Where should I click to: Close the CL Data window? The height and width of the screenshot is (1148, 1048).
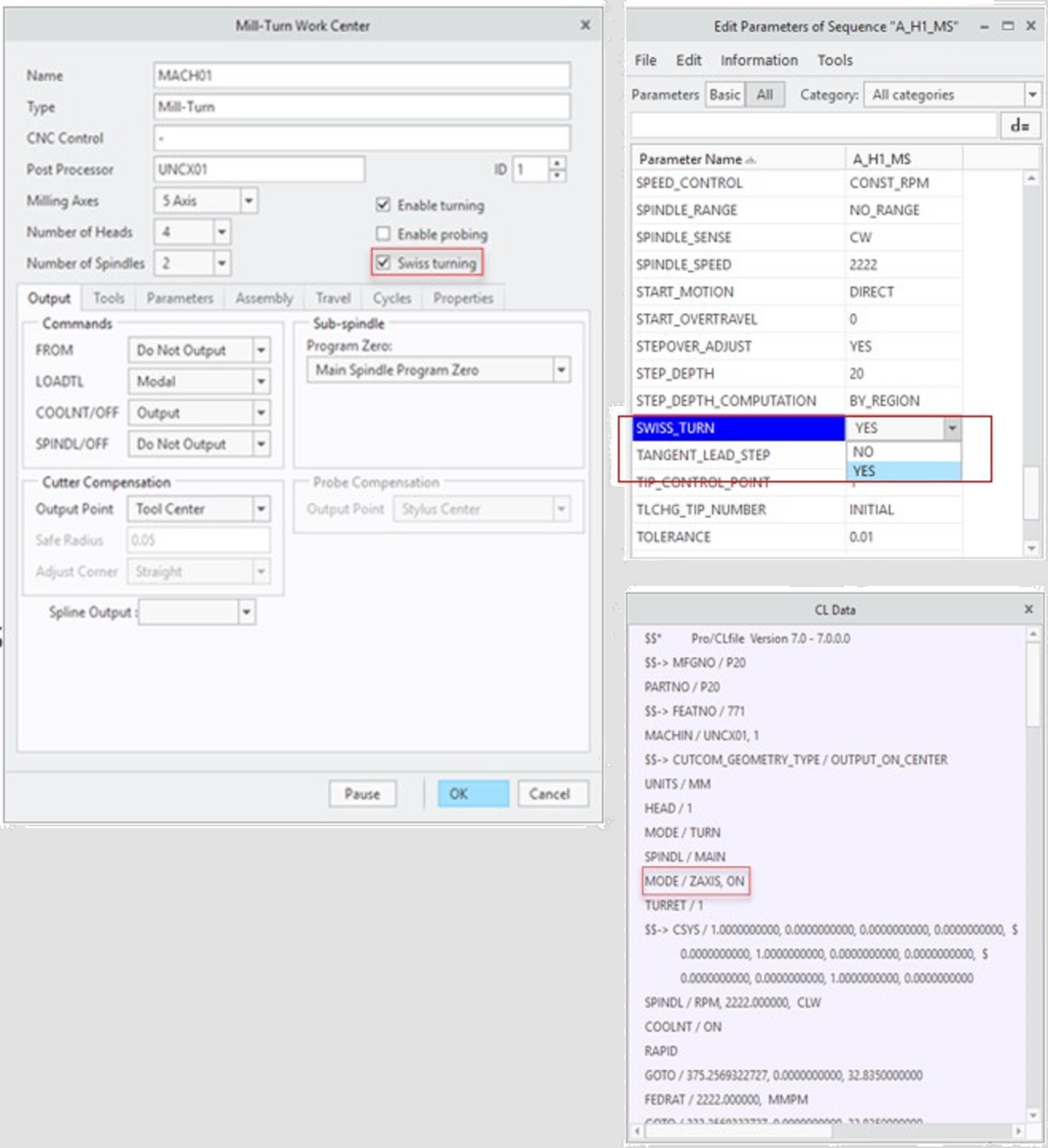pyautogui.click(x=1028, y=609)
